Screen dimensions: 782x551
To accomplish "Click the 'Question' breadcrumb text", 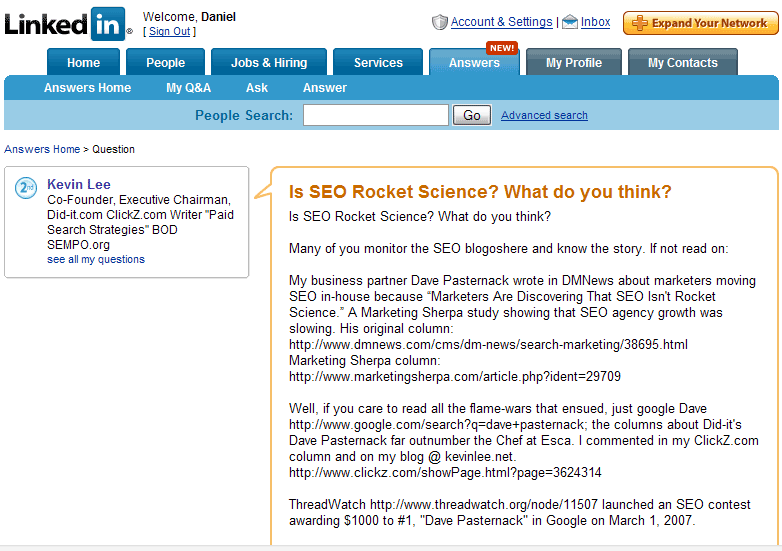I will click(113, 149).
